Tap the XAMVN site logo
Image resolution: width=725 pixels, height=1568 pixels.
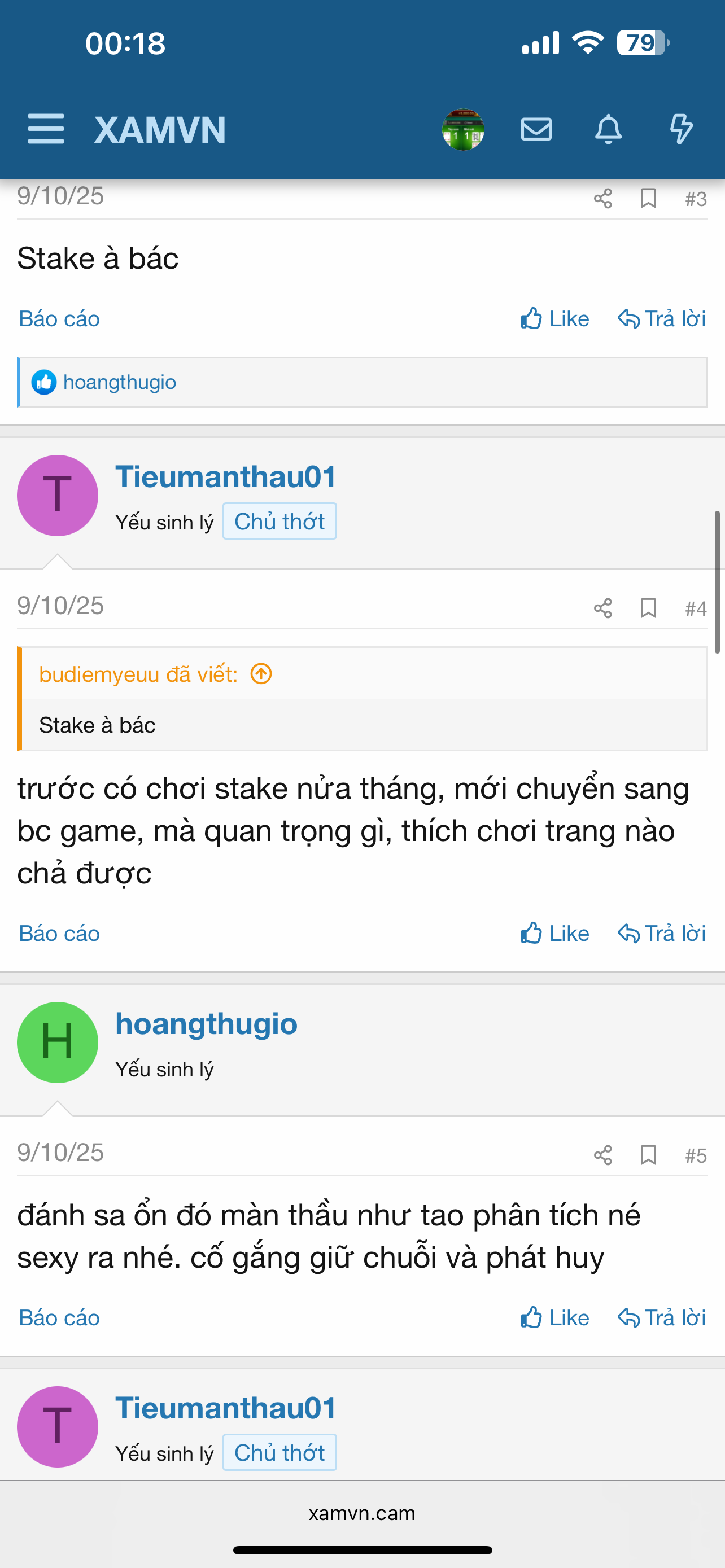tap(160, 130)
